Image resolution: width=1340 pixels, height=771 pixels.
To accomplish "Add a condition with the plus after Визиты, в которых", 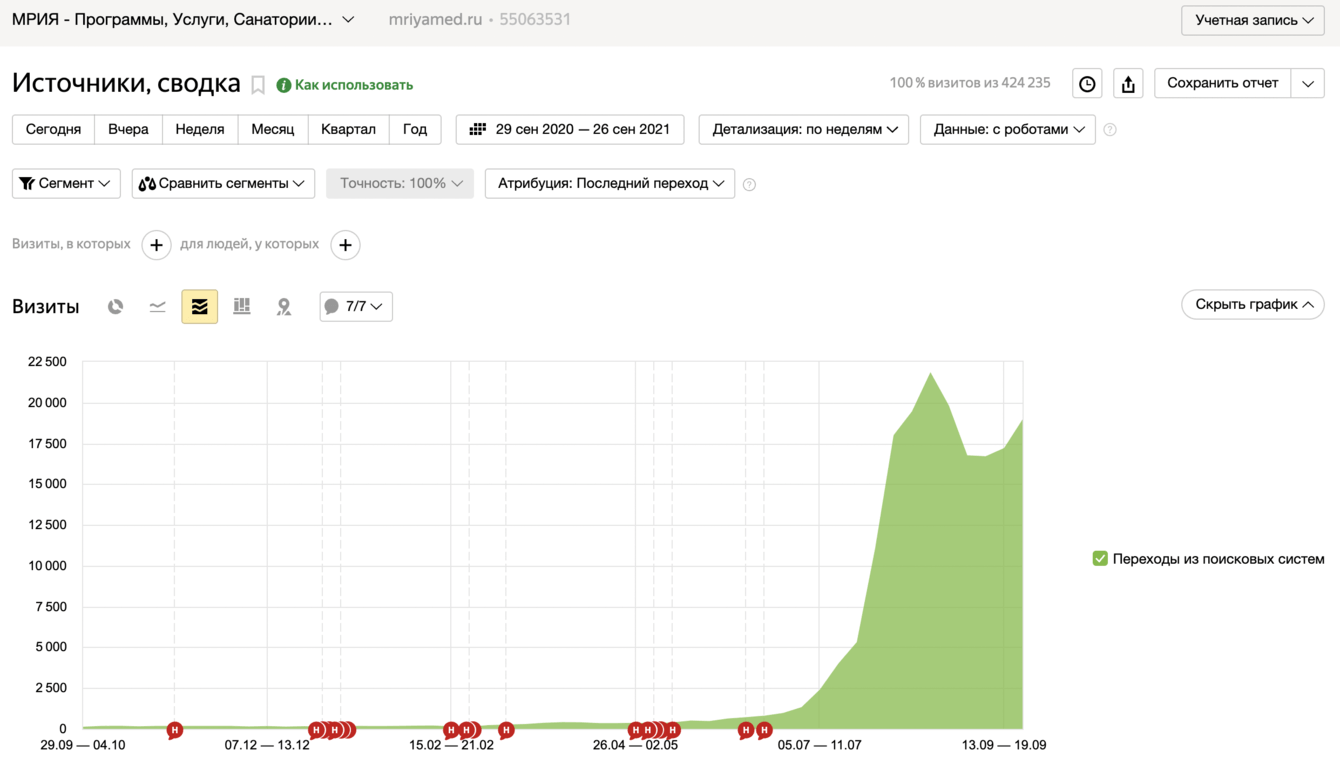I will pos(156,245).
